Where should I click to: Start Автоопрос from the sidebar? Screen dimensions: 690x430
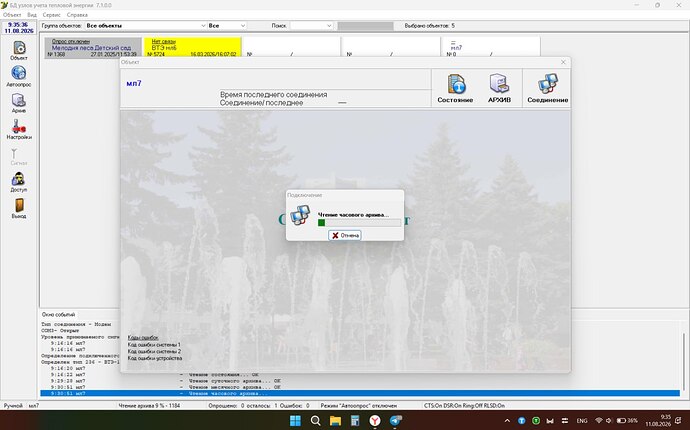point(18,76)
